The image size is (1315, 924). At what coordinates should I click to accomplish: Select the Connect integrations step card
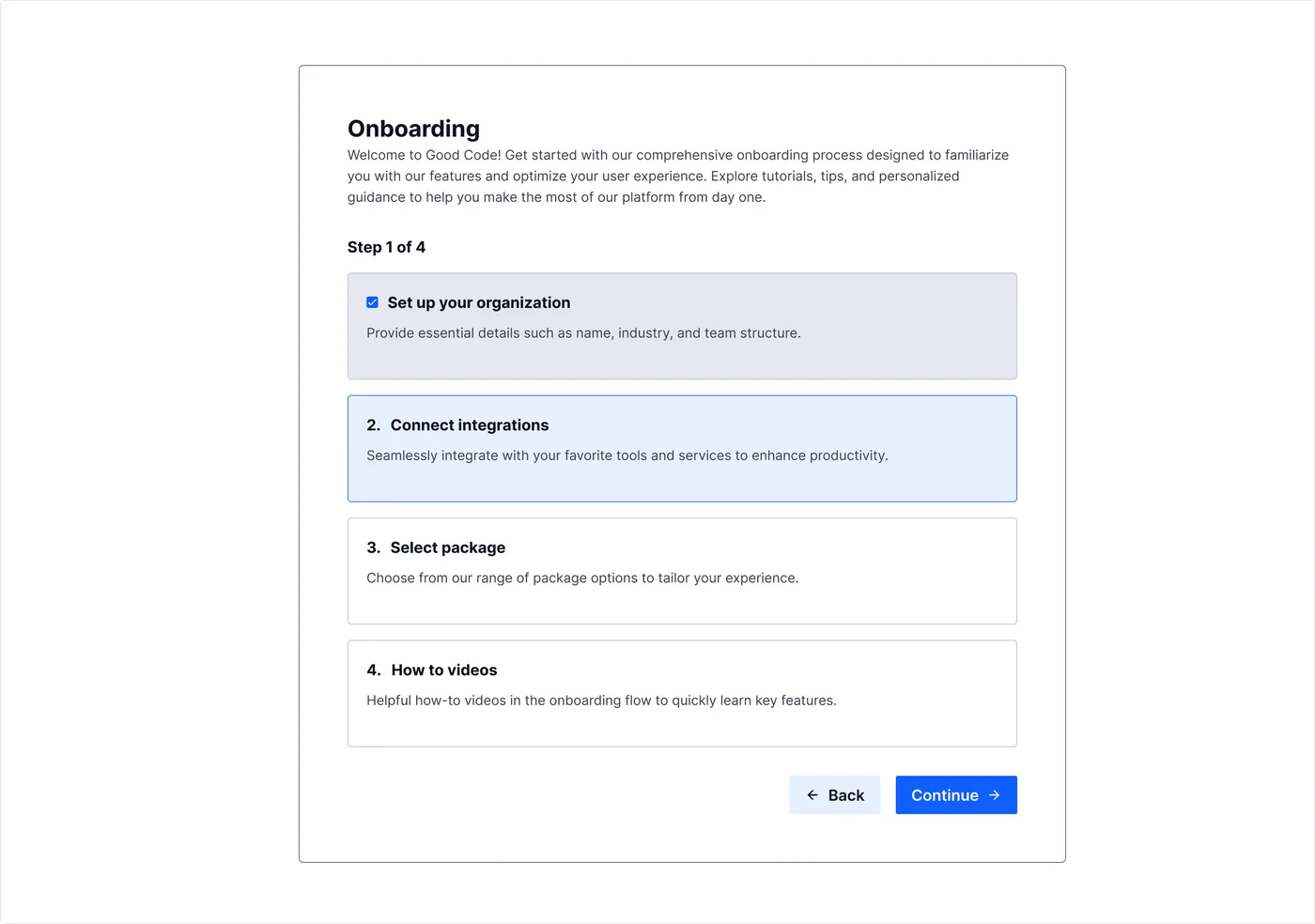[x=682, y=449]
